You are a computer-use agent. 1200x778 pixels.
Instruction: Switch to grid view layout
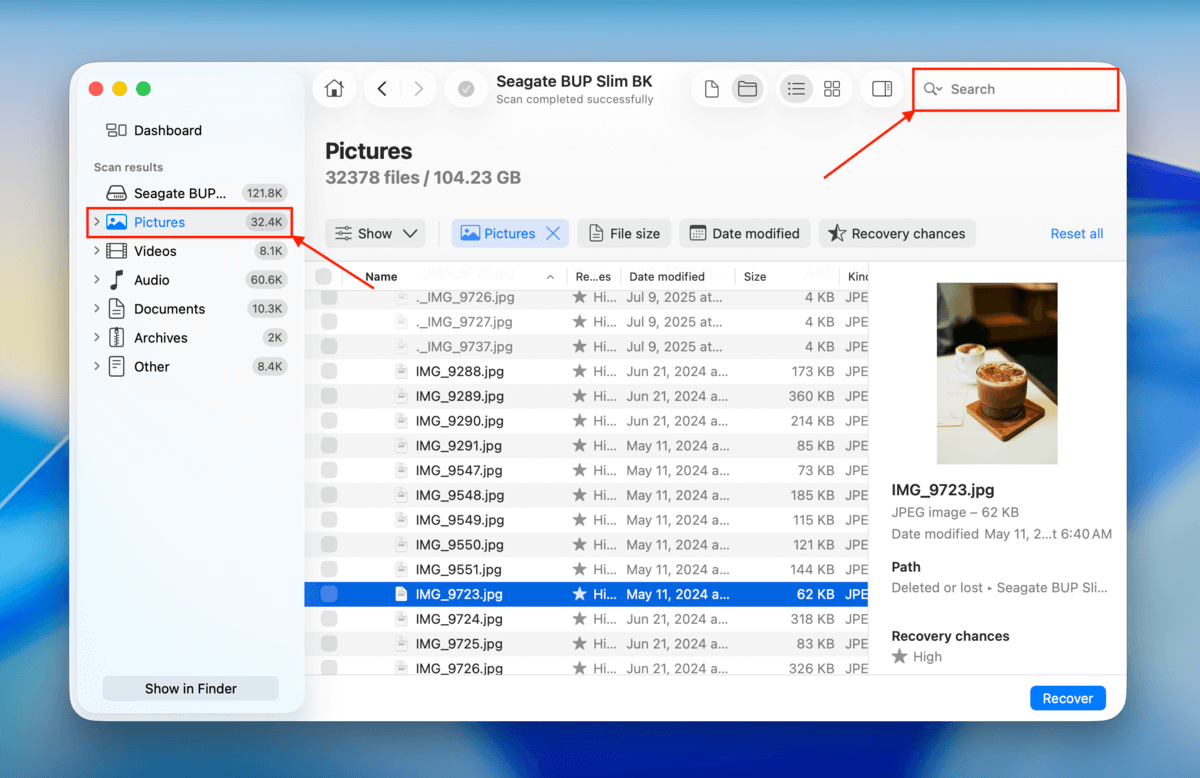coord(832,88)
